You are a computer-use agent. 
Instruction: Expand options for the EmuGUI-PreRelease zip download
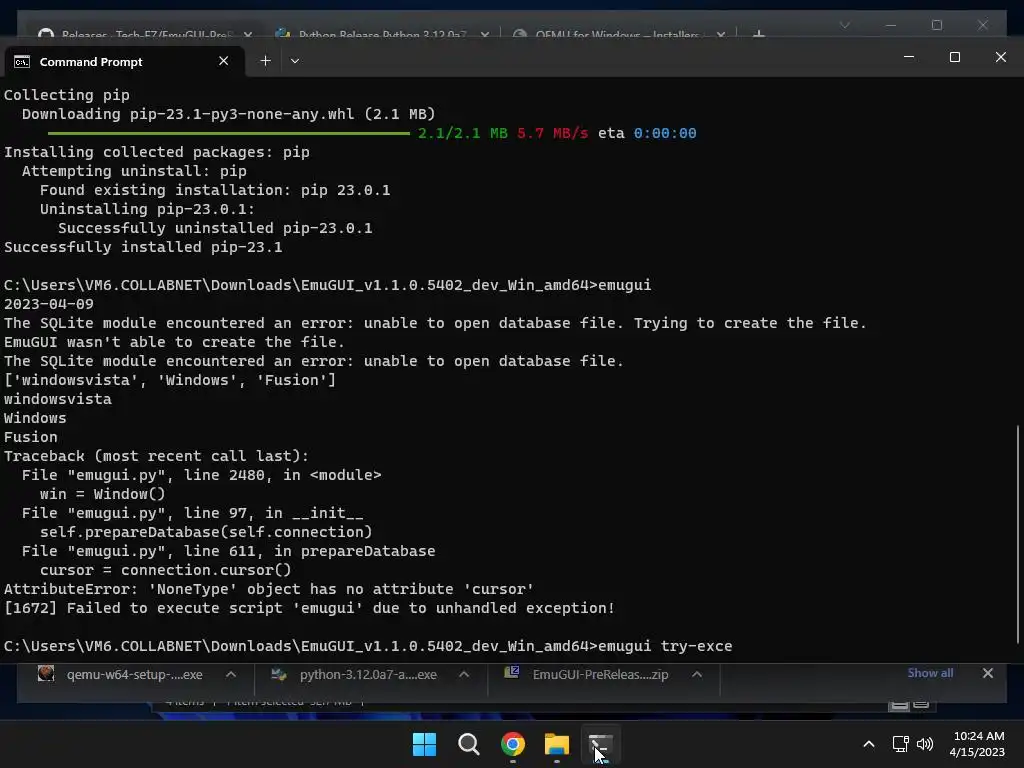(697, 675)
